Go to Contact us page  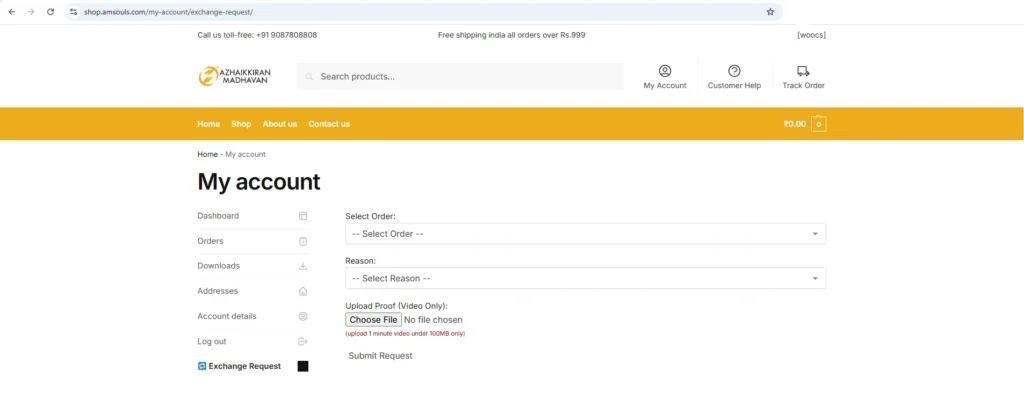pyautogui.click(x=329, y=124)
